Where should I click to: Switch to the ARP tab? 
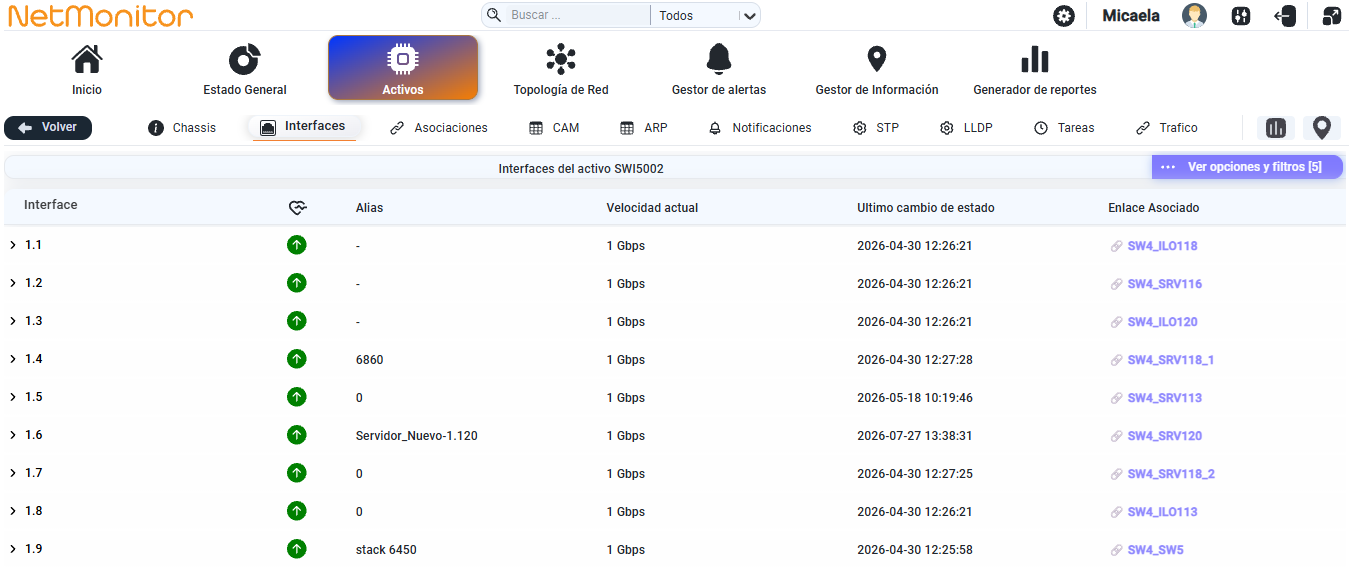coord(644,128)
